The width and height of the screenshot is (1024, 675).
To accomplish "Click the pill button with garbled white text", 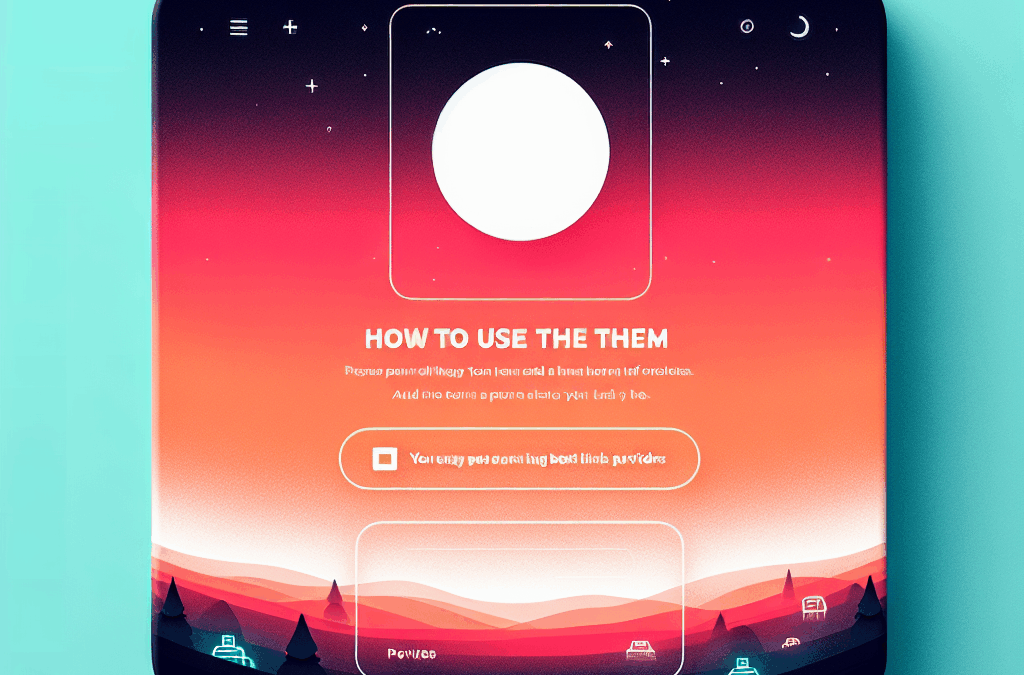I will (519, 458).
